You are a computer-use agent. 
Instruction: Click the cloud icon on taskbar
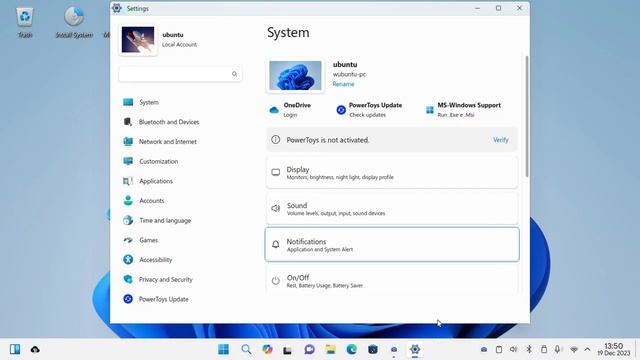point(35,349)
